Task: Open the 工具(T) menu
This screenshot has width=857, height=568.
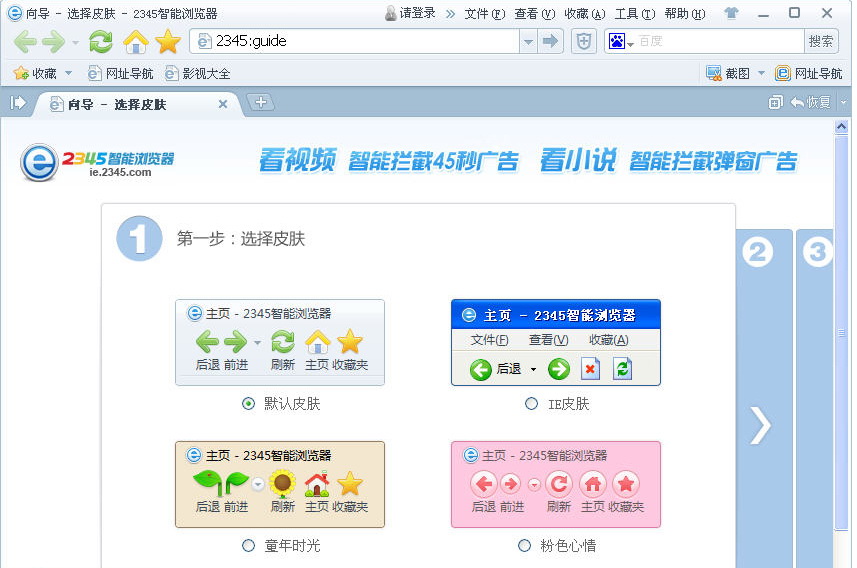Action: click(634, 13)
